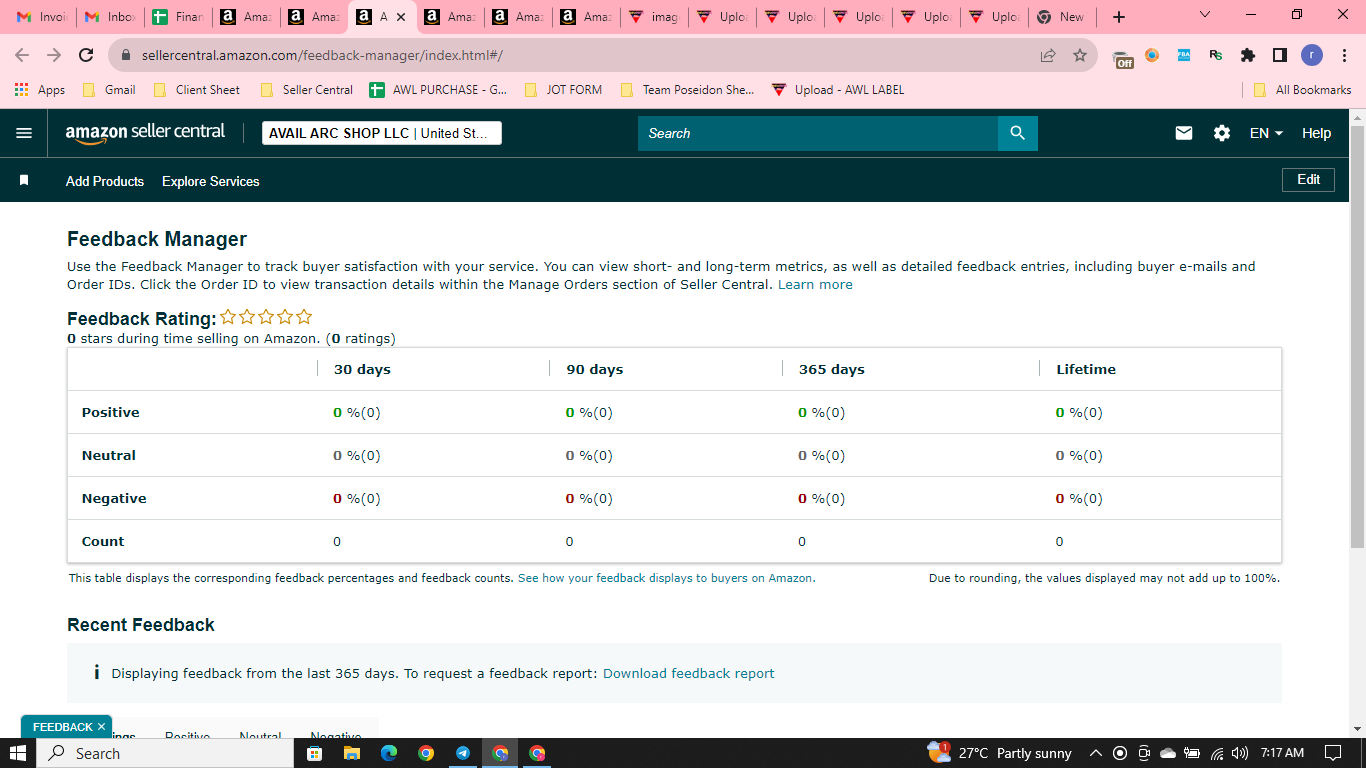Open Telegram from the taskbar
The height and width of the screenshot is (768, 1366).
(x=463, y=753)
